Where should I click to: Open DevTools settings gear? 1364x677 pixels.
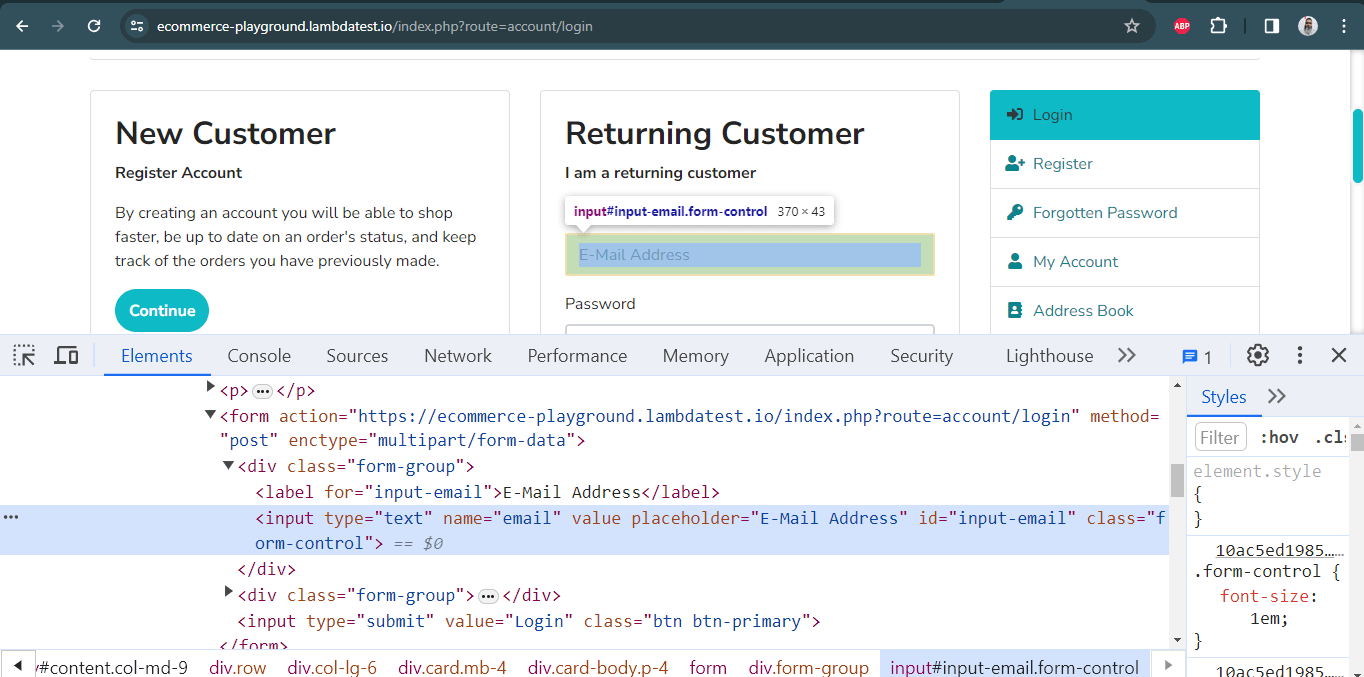pos(1257,355)
